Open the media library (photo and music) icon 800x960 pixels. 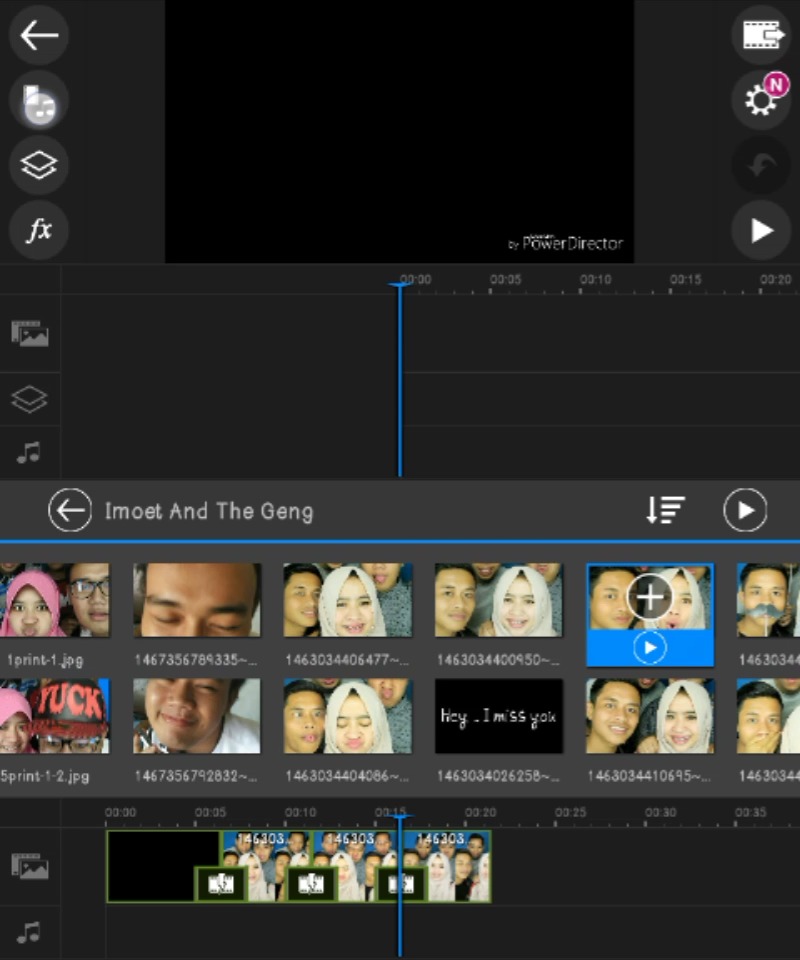(x=39, y=101)
